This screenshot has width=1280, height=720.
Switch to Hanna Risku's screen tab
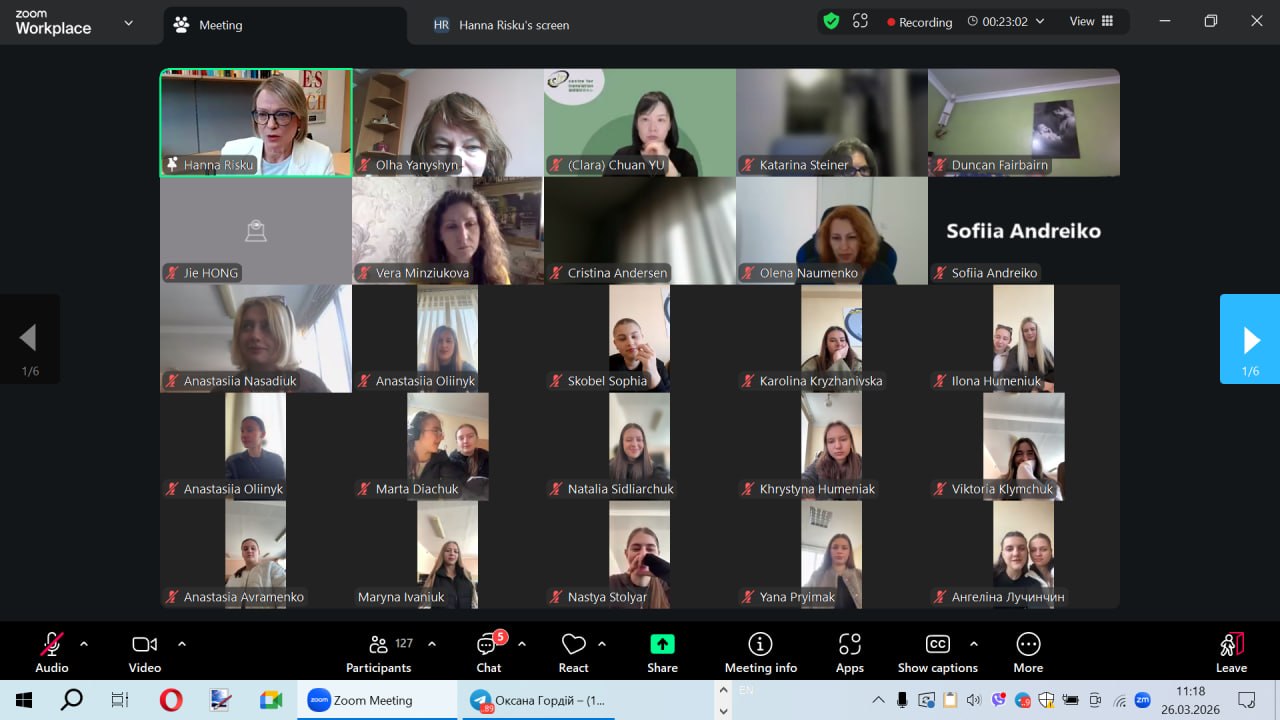(x=502, y=25)
